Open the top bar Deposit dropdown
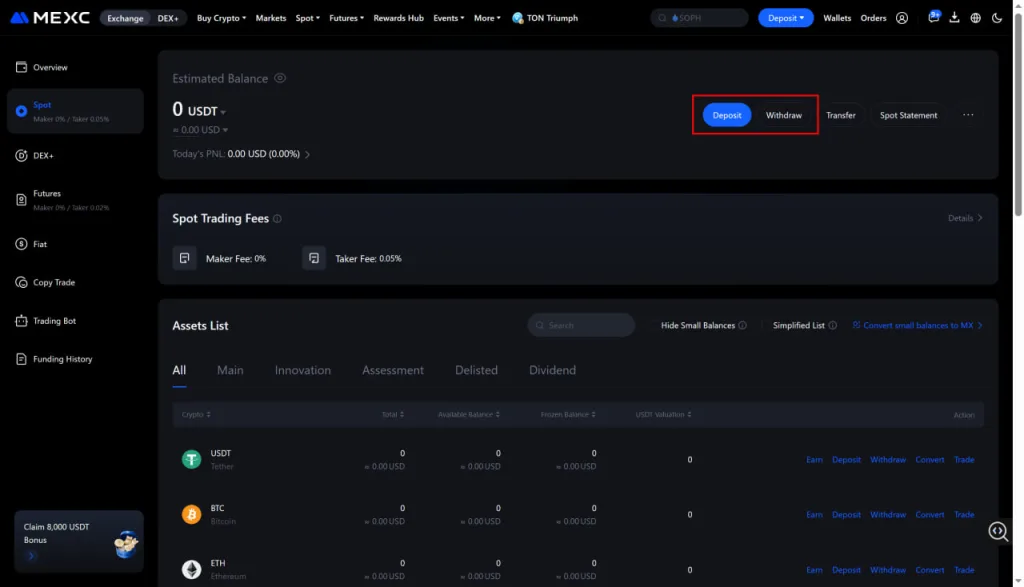The image size is (1024, 587). click(786, 18)
